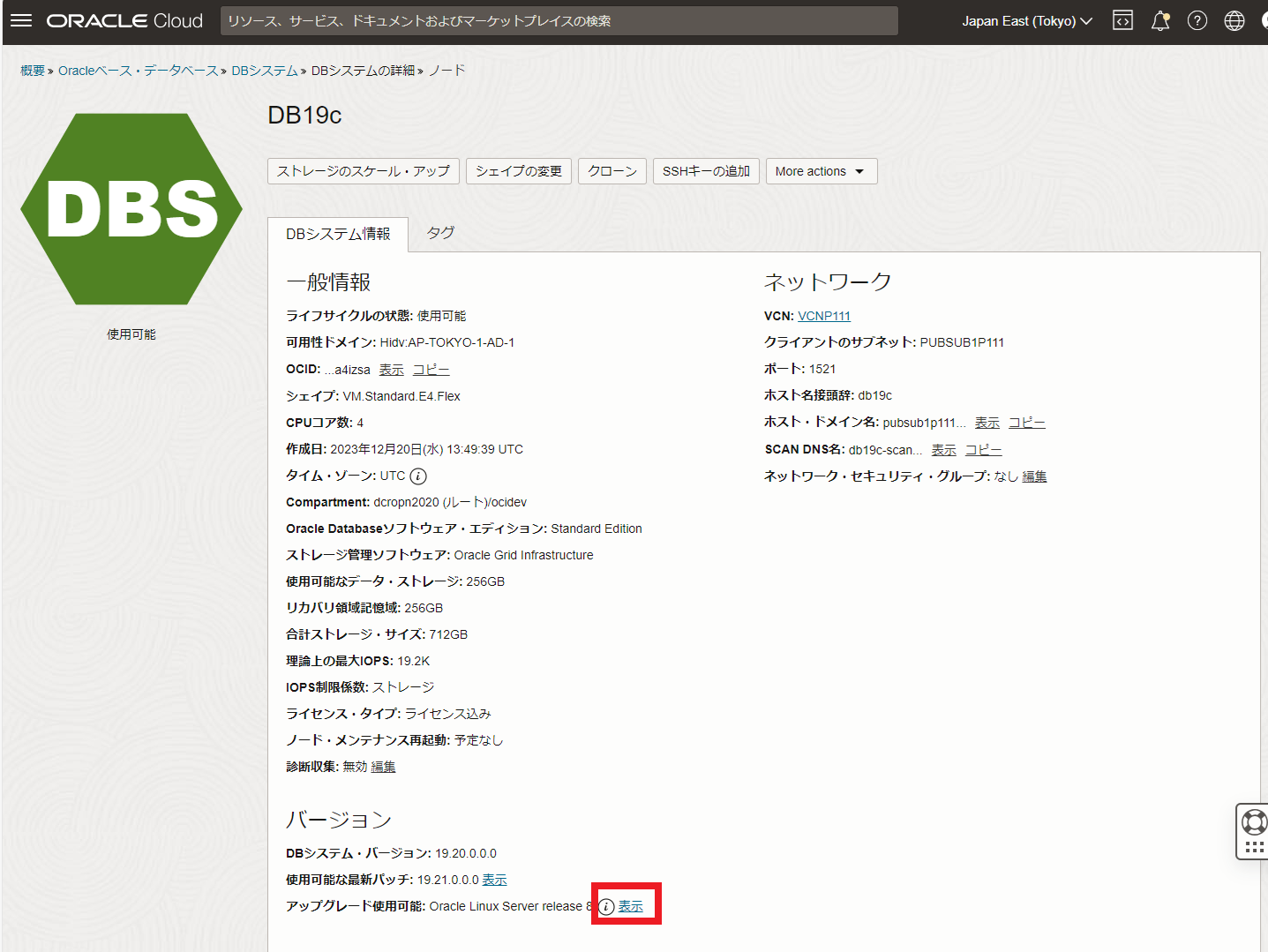
Task: Switch to the タグ tab
Action: pos(439,233)
